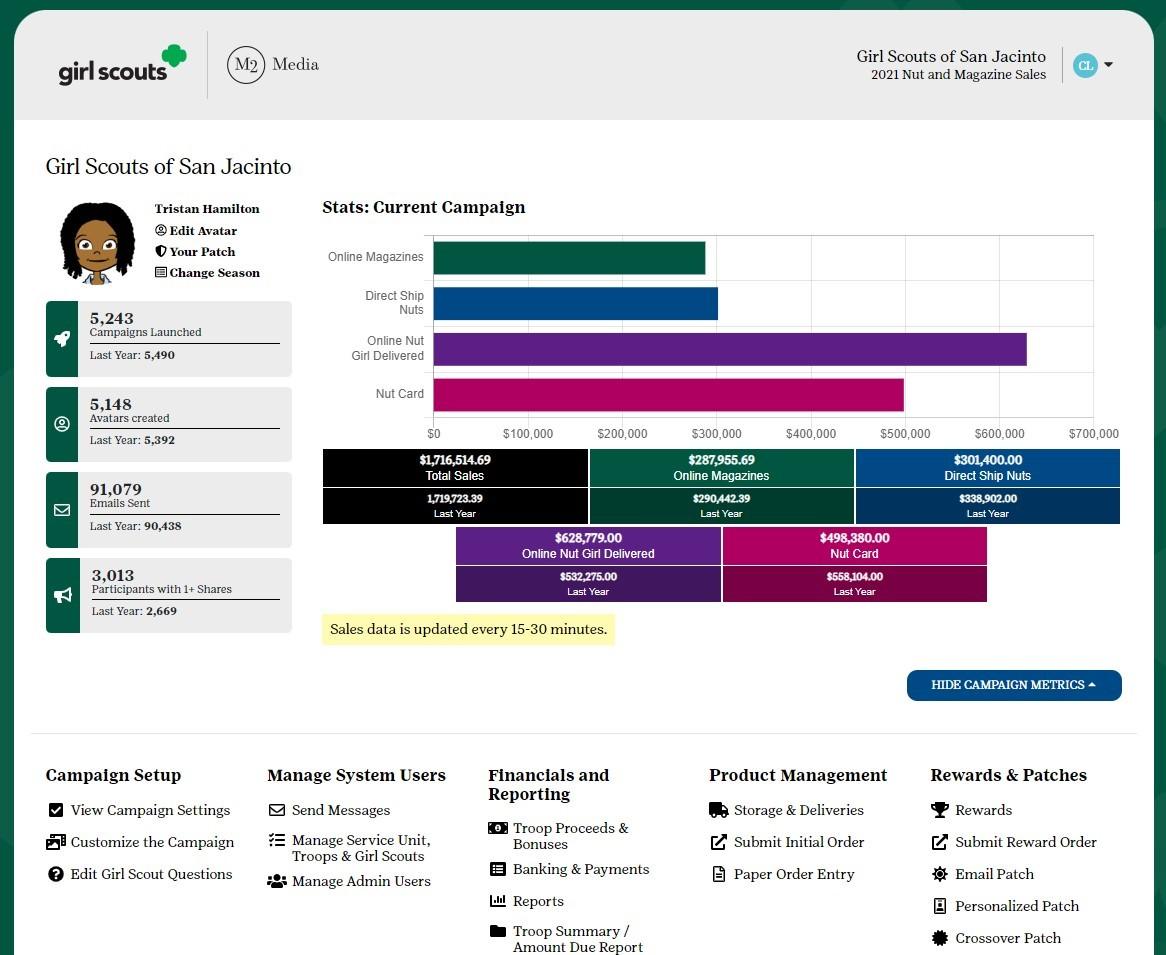1166x955 pixels.
Task: Open Reports
Action: (538, 901)
